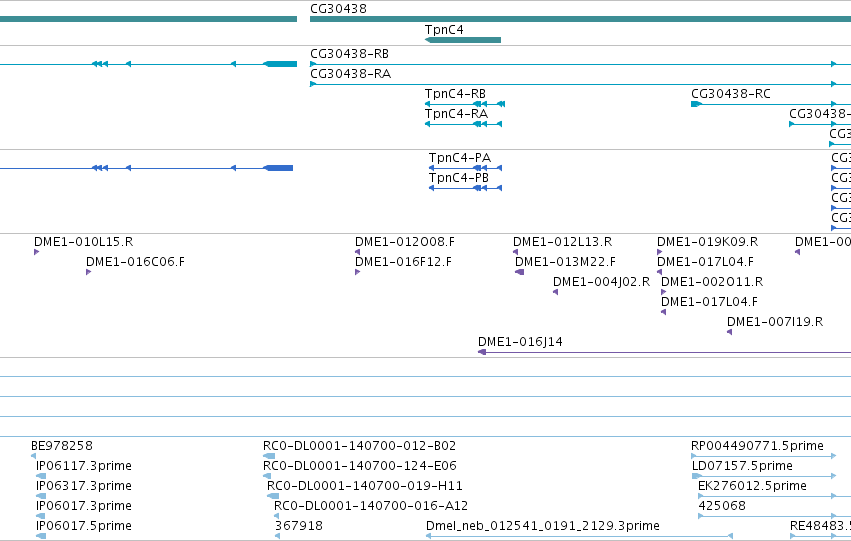Select clone end DME1-010L15.R
Viewport: 851px width, 541px height.
pos(84,242)
